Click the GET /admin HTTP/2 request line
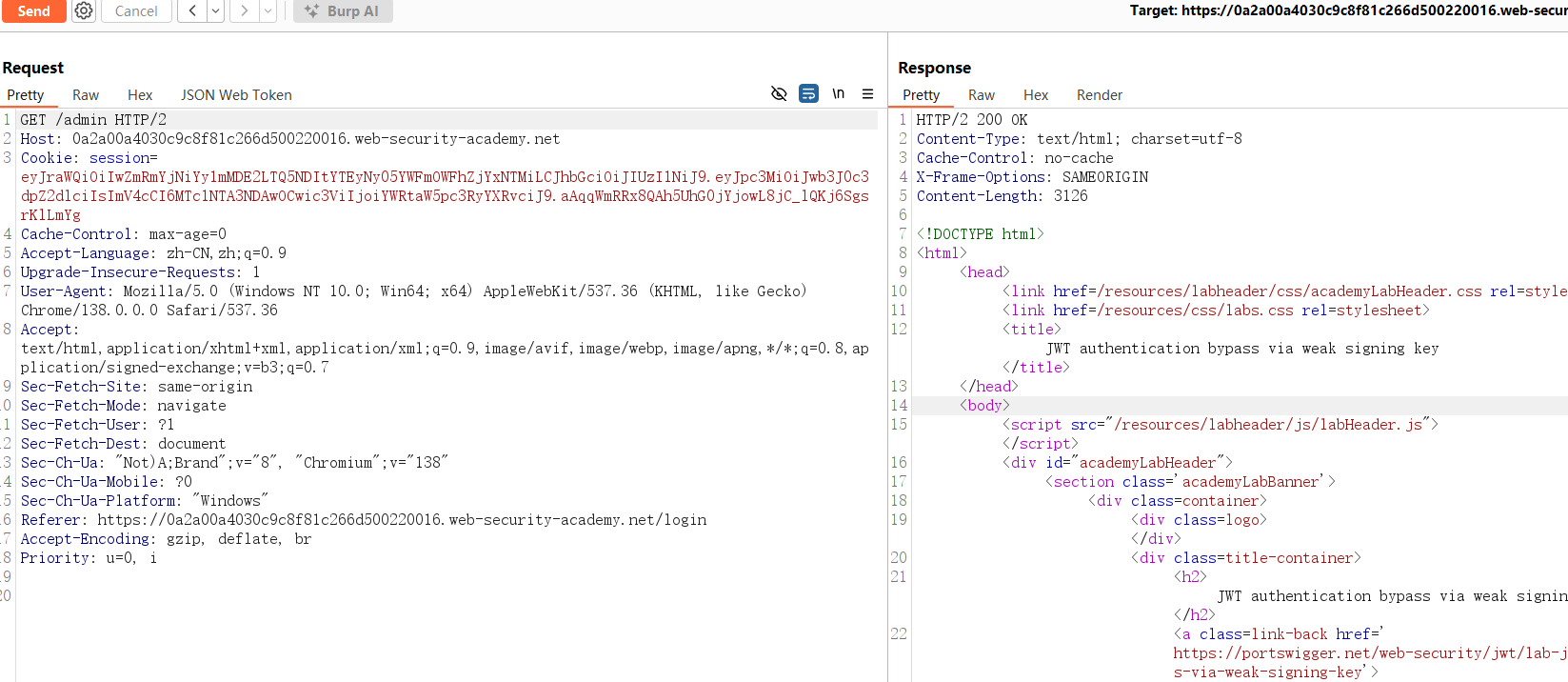This screenshot has height=682, width=1568. [x=93, y=120]
